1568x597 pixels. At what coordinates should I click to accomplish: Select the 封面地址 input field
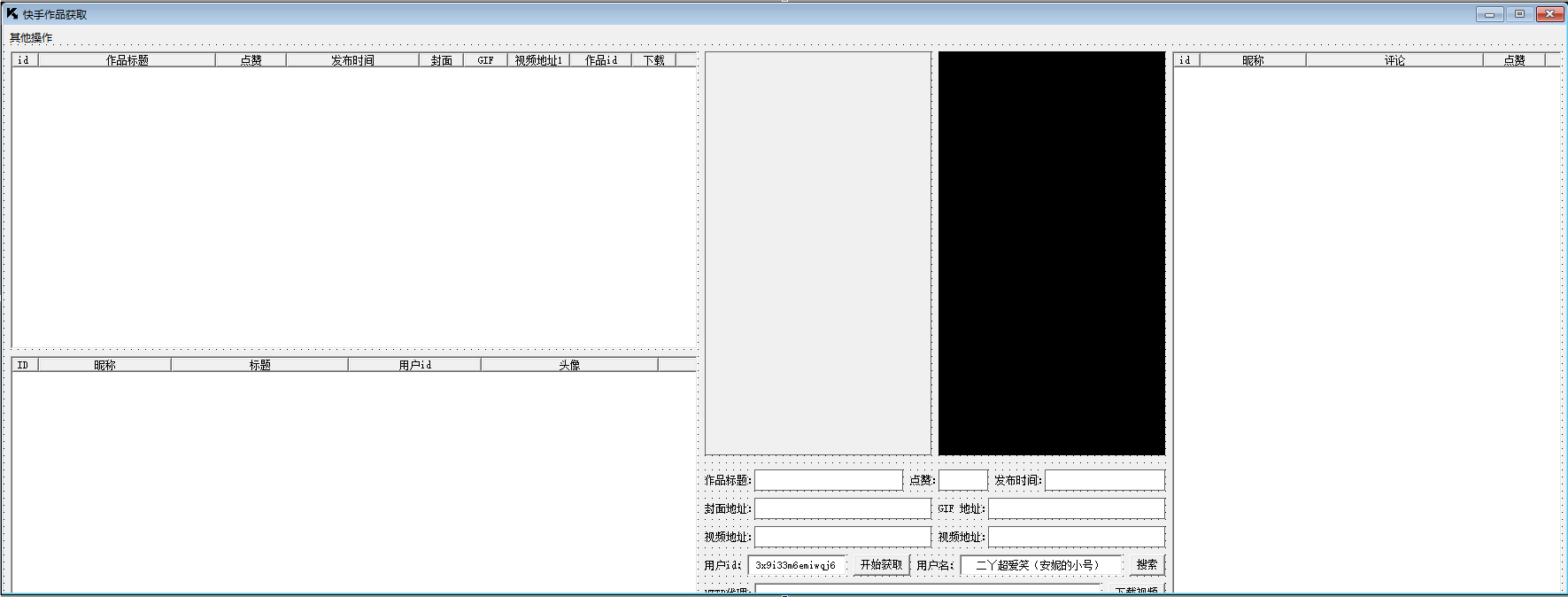click(842, 508)
